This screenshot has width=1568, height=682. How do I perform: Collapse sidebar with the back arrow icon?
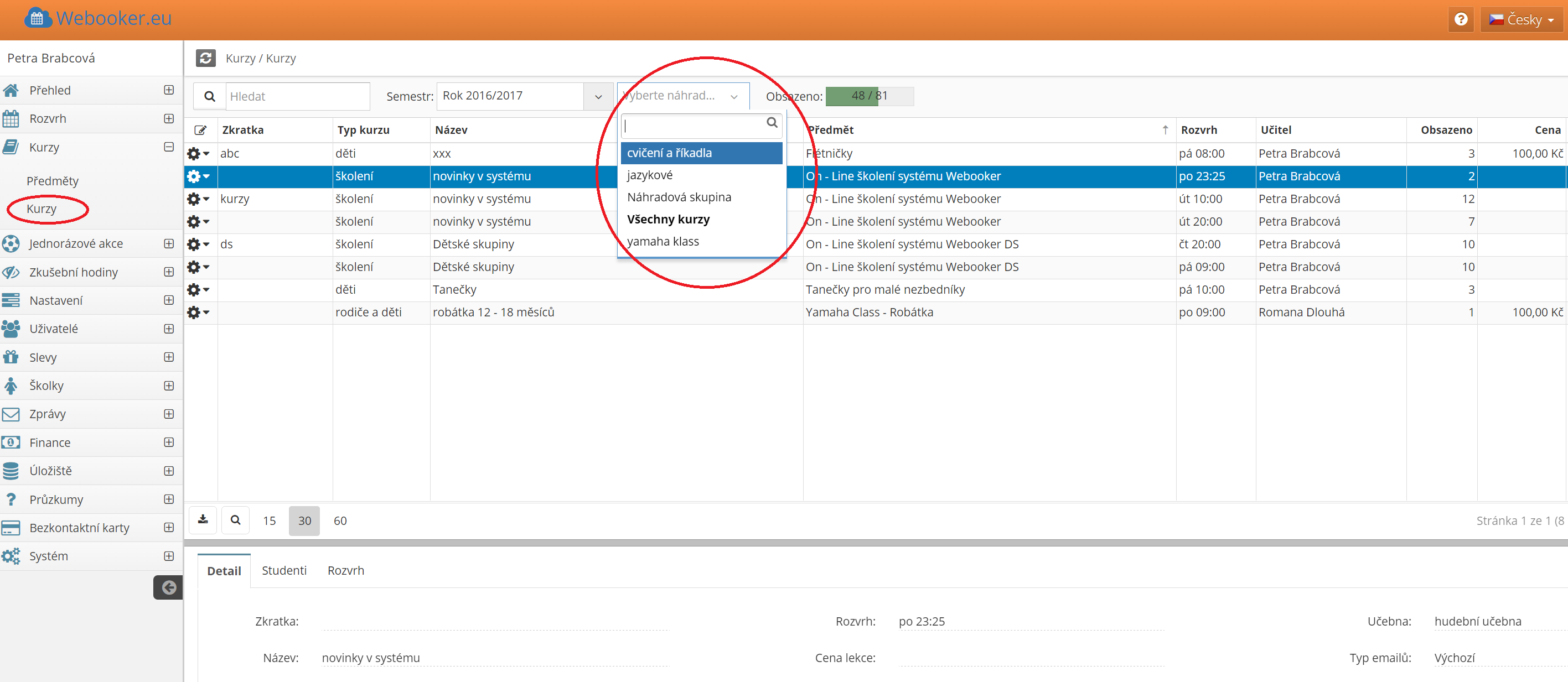click(x=169, y=587)
